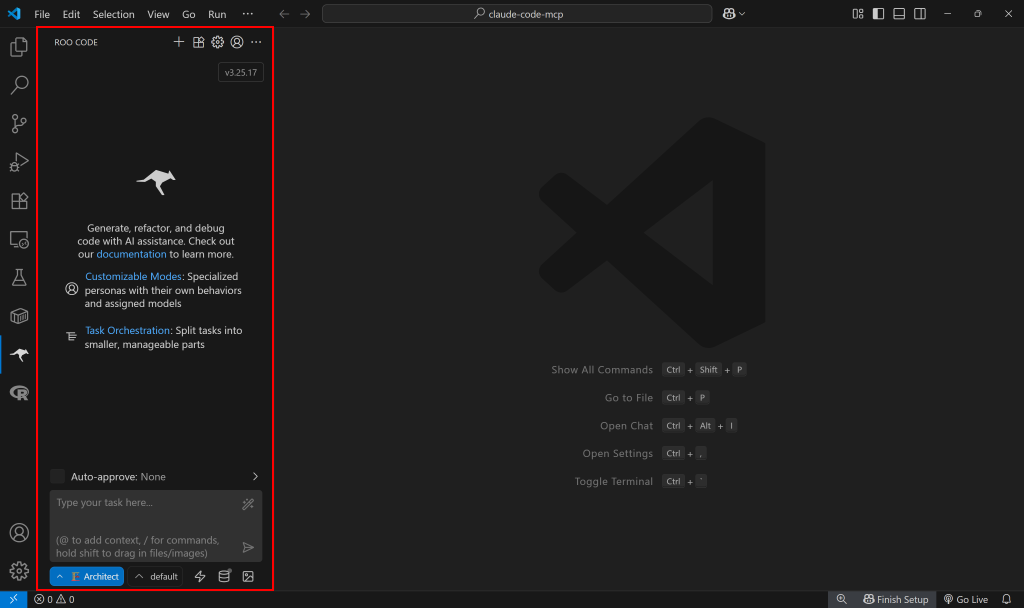Open the Run menu
Image resolution: width=1024 pixels, height=608 pixels.
217,14
